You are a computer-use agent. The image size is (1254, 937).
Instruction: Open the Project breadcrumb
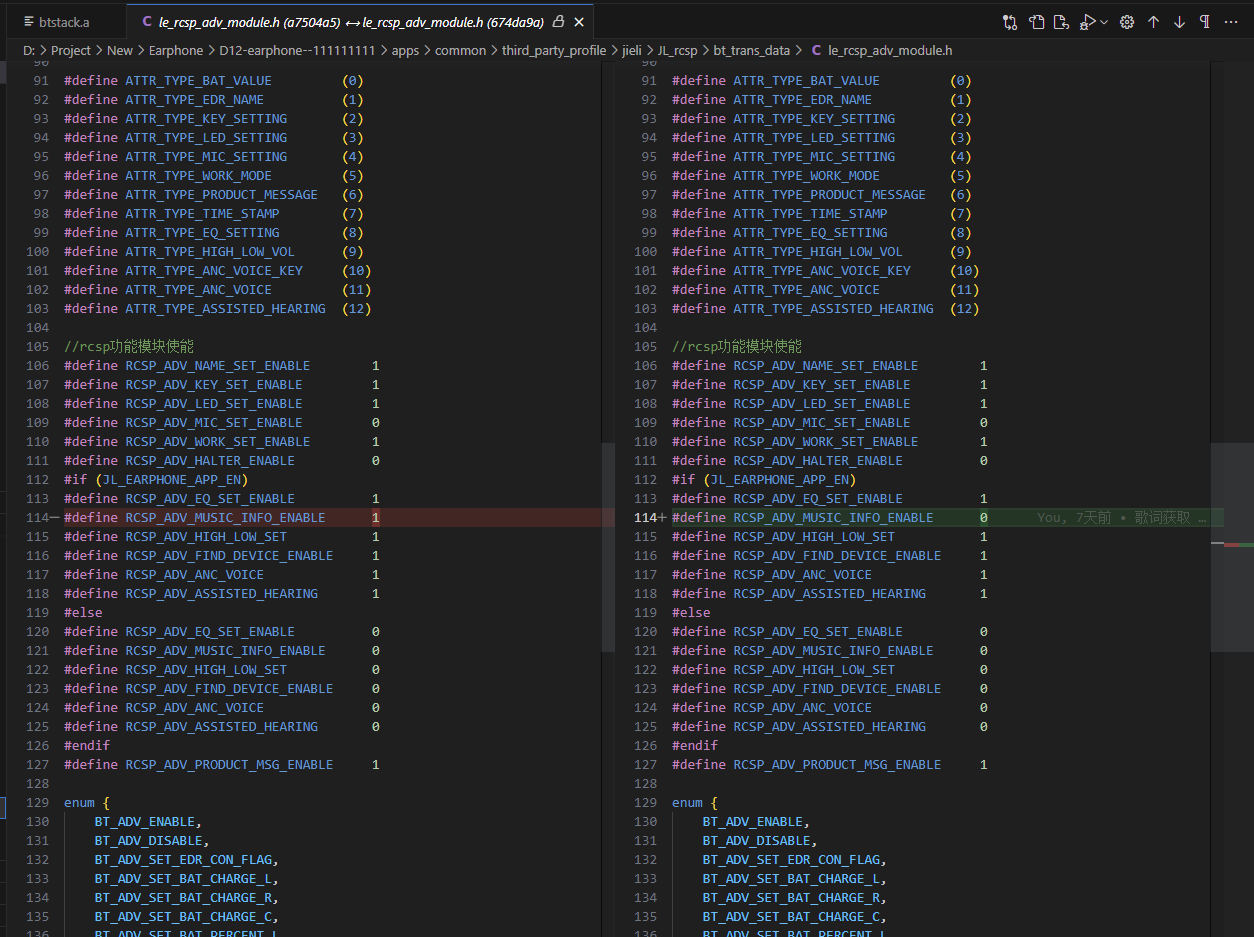point(71,50)
